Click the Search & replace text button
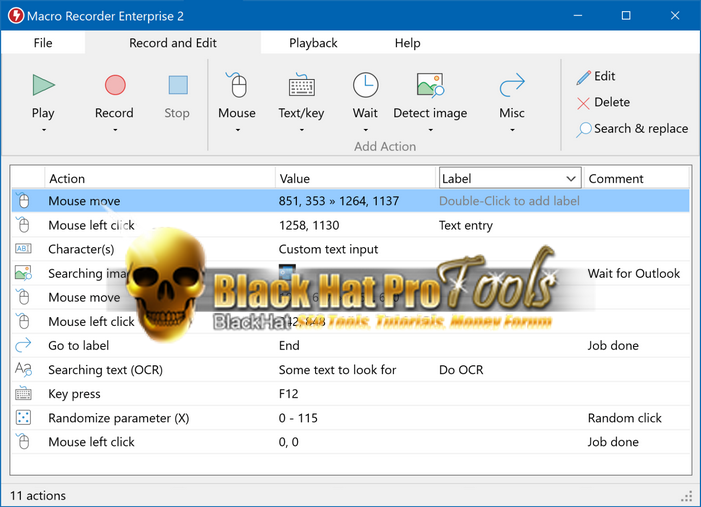This screenshot has width=701, height=507. coord(641,128)
